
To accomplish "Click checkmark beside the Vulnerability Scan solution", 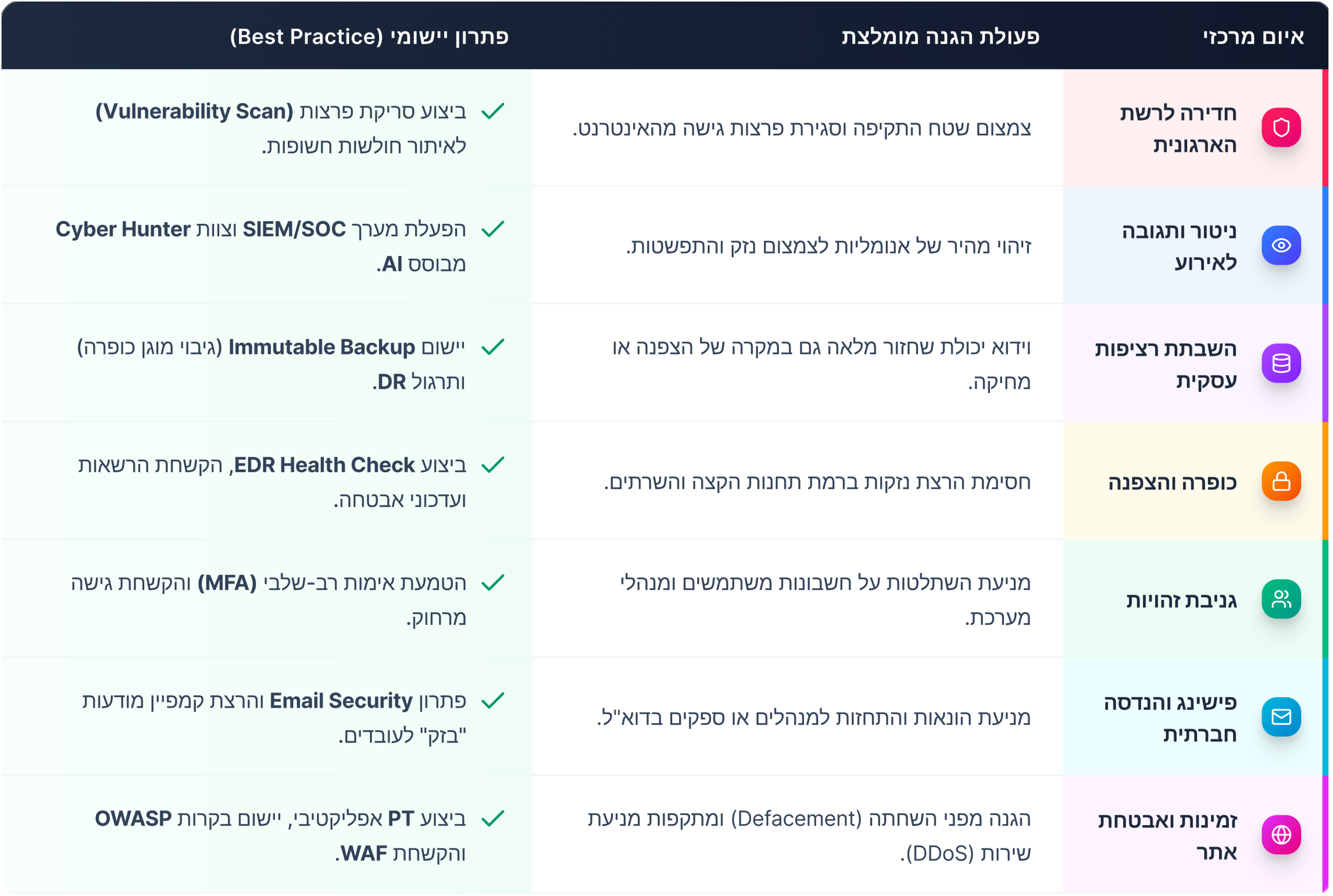I will coord(493,111).
